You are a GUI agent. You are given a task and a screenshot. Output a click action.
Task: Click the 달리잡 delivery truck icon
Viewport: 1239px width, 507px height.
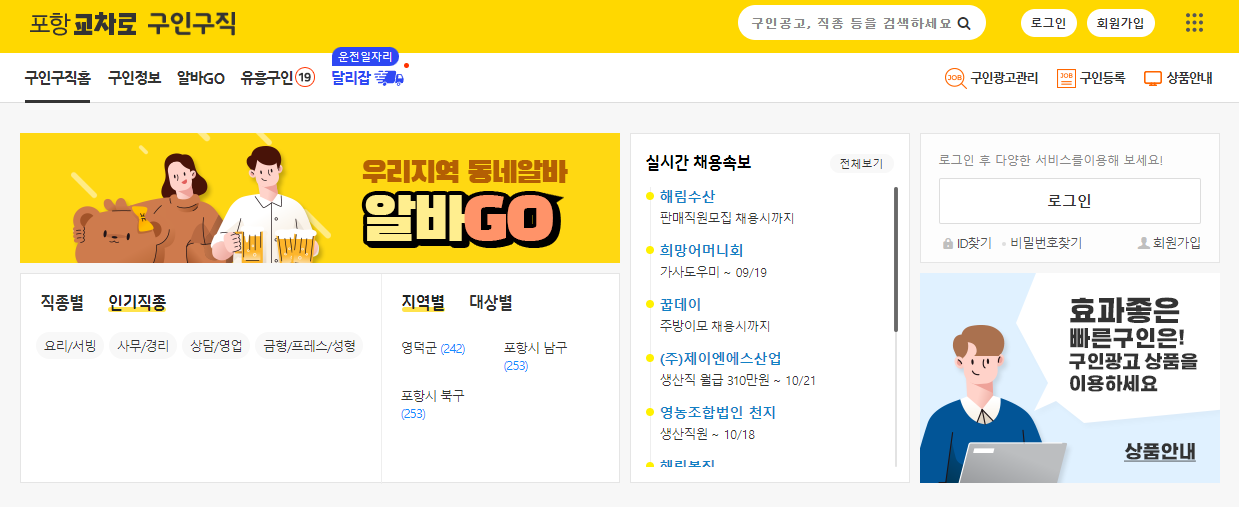(x=389, y=78)
